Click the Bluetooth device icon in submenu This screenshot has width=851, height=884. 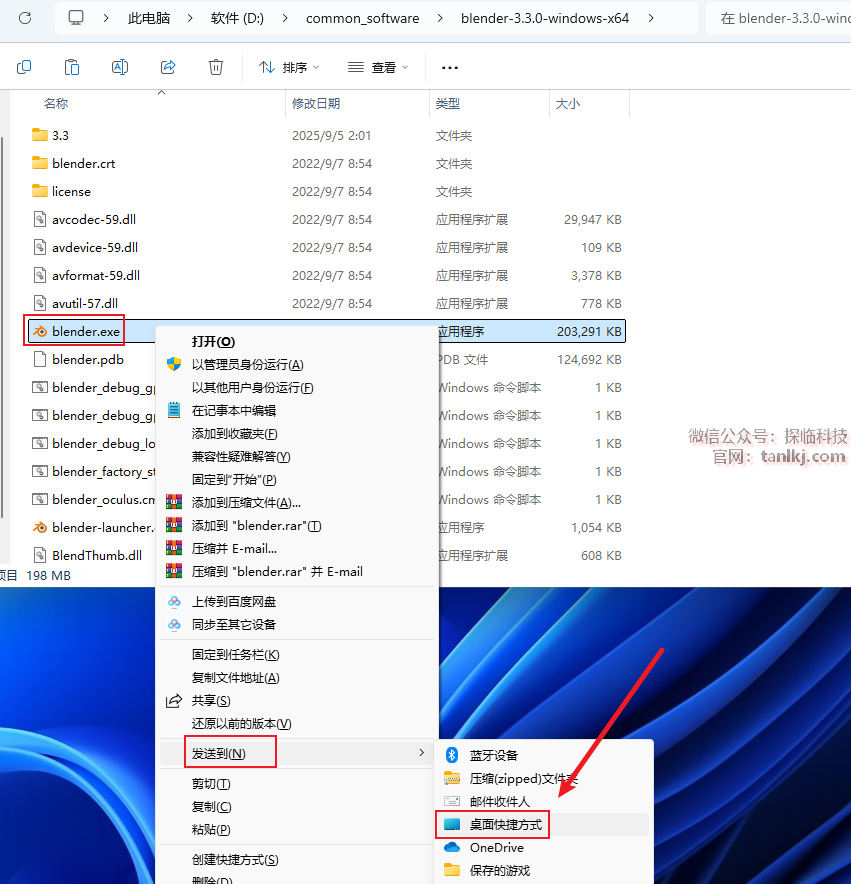click(452, 755)
